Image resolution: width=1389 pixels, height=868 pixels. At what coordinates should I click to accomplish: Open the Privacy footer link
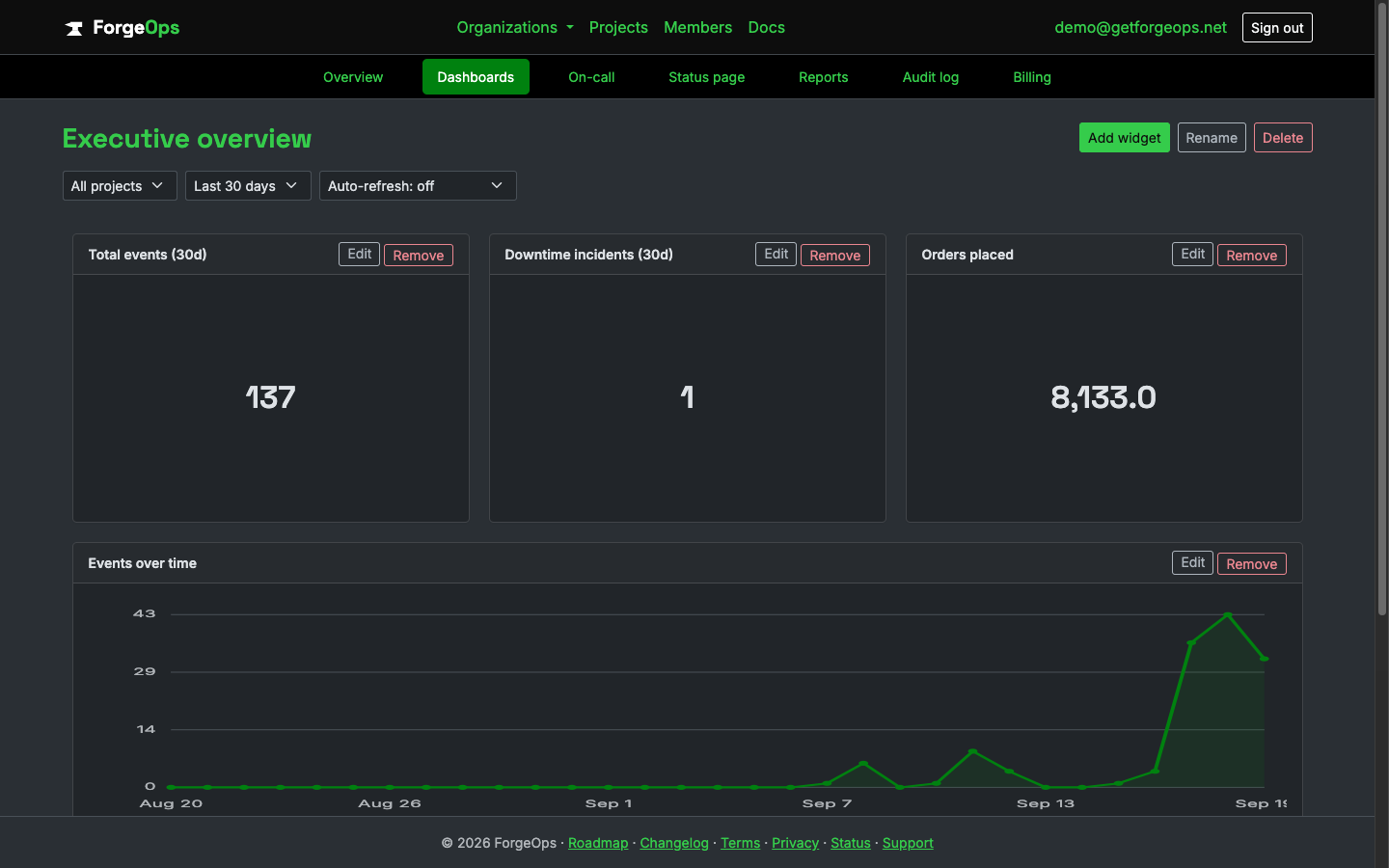(795, 843)
